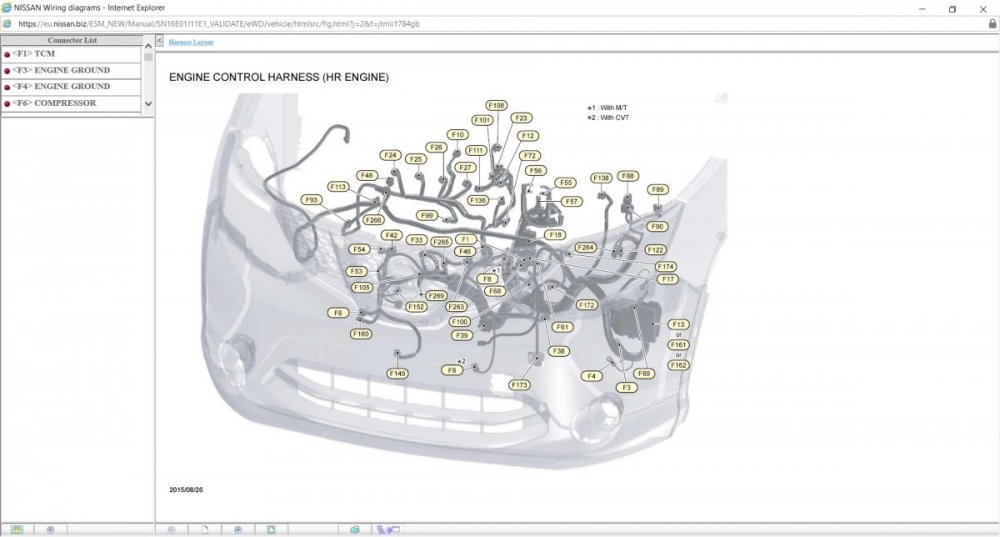Viewport: 1000px width, 537px height.
Task: Click the F111 connector label on diagram
Action: pos(476,151)
